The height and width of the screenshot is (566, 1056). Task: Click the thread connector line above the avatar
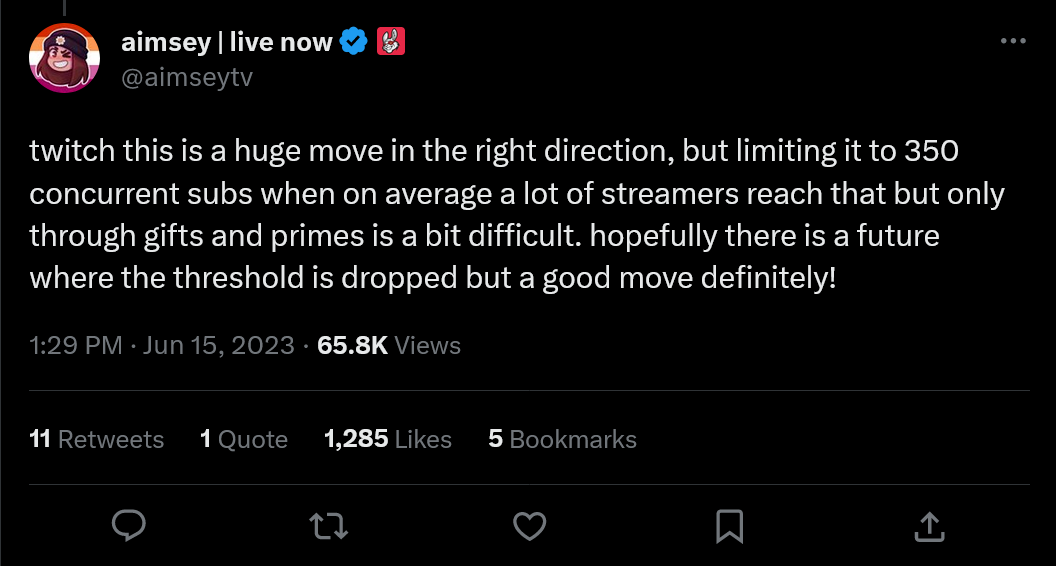(65, 6)
